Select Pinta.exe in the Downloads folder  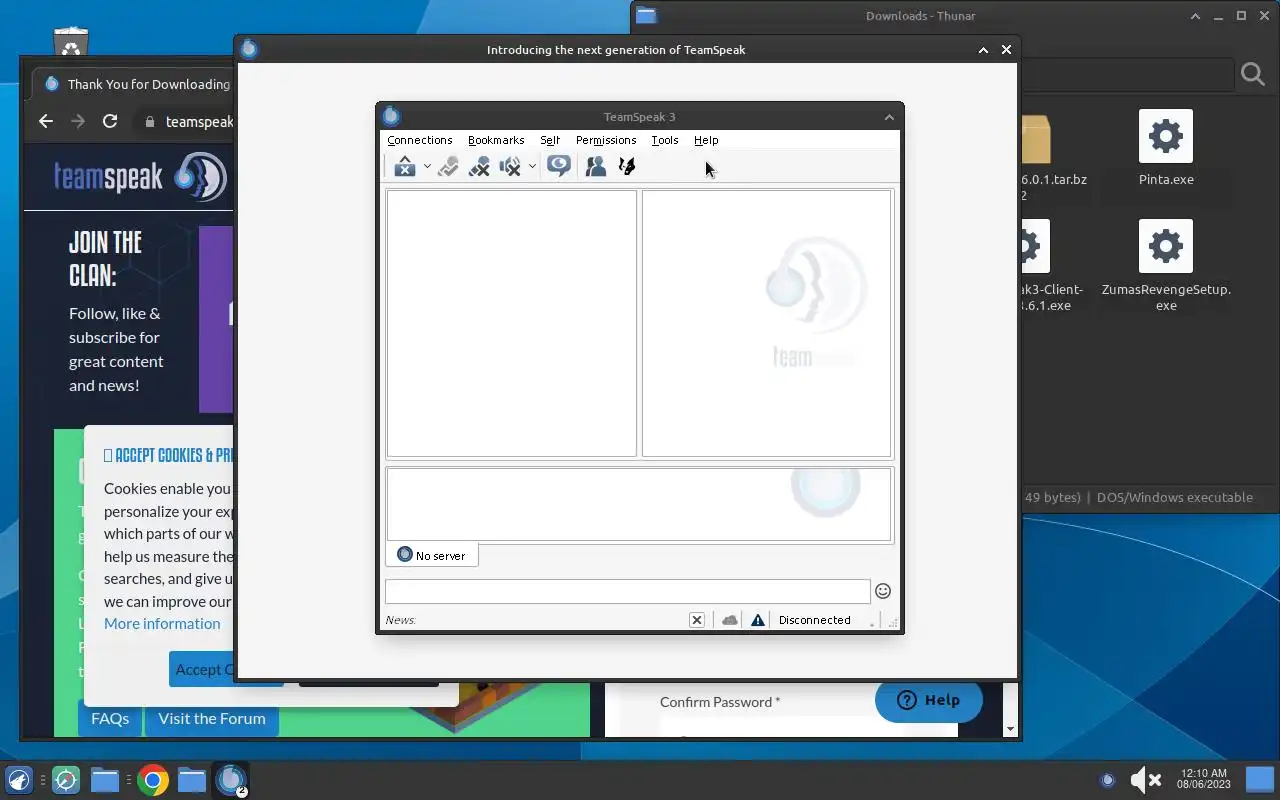pos(1166,148)
